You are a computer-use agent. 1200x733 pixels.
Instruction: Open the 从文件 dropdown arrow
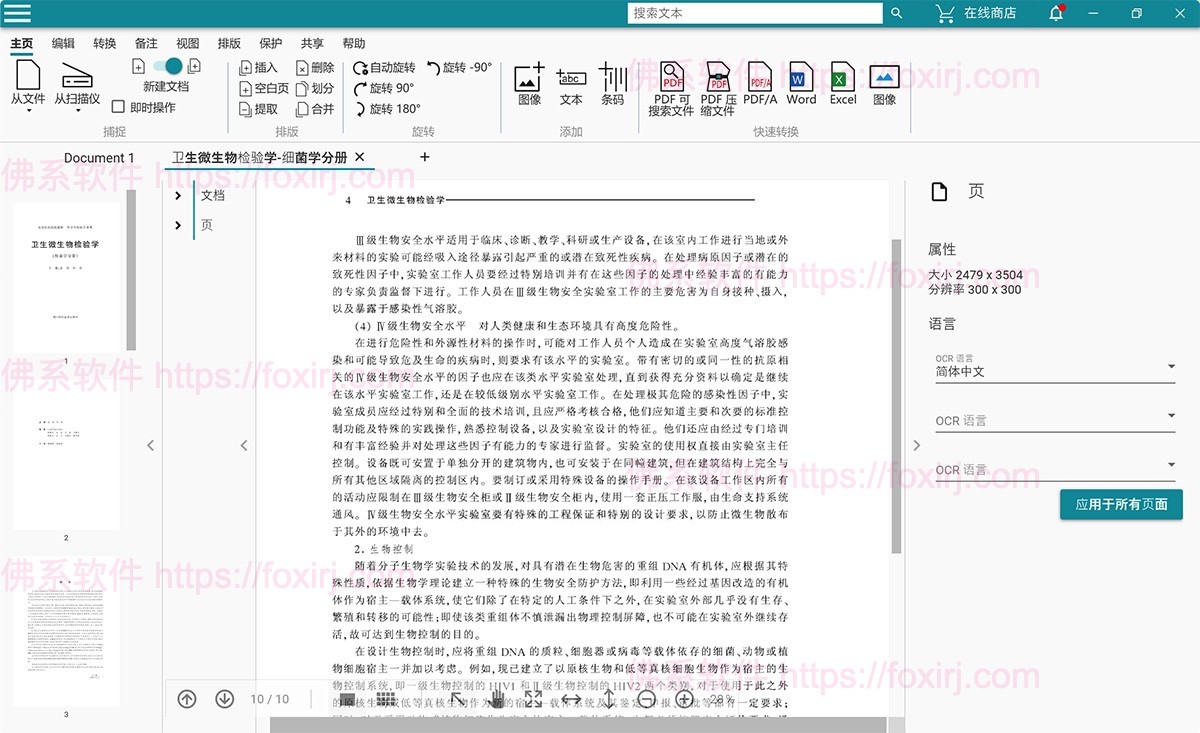pos(28,111)
